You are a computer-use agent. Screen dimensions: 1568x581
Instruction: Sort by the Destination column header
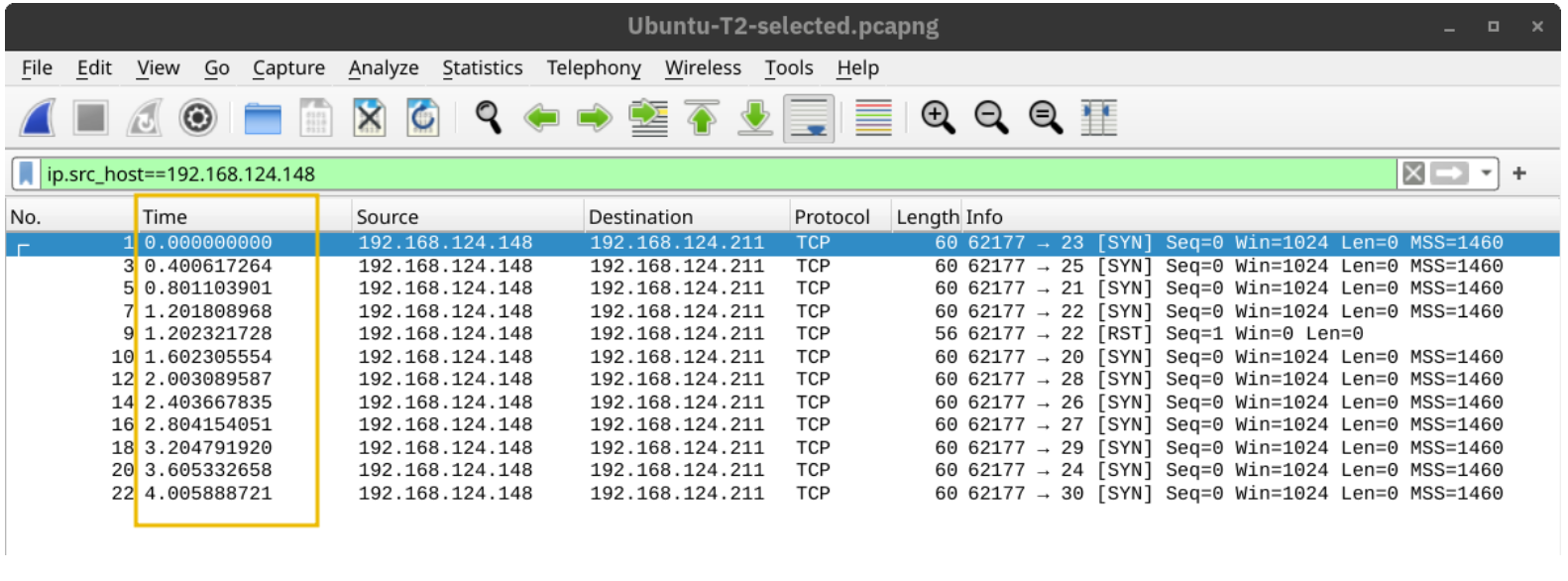[x=686, y=216]
